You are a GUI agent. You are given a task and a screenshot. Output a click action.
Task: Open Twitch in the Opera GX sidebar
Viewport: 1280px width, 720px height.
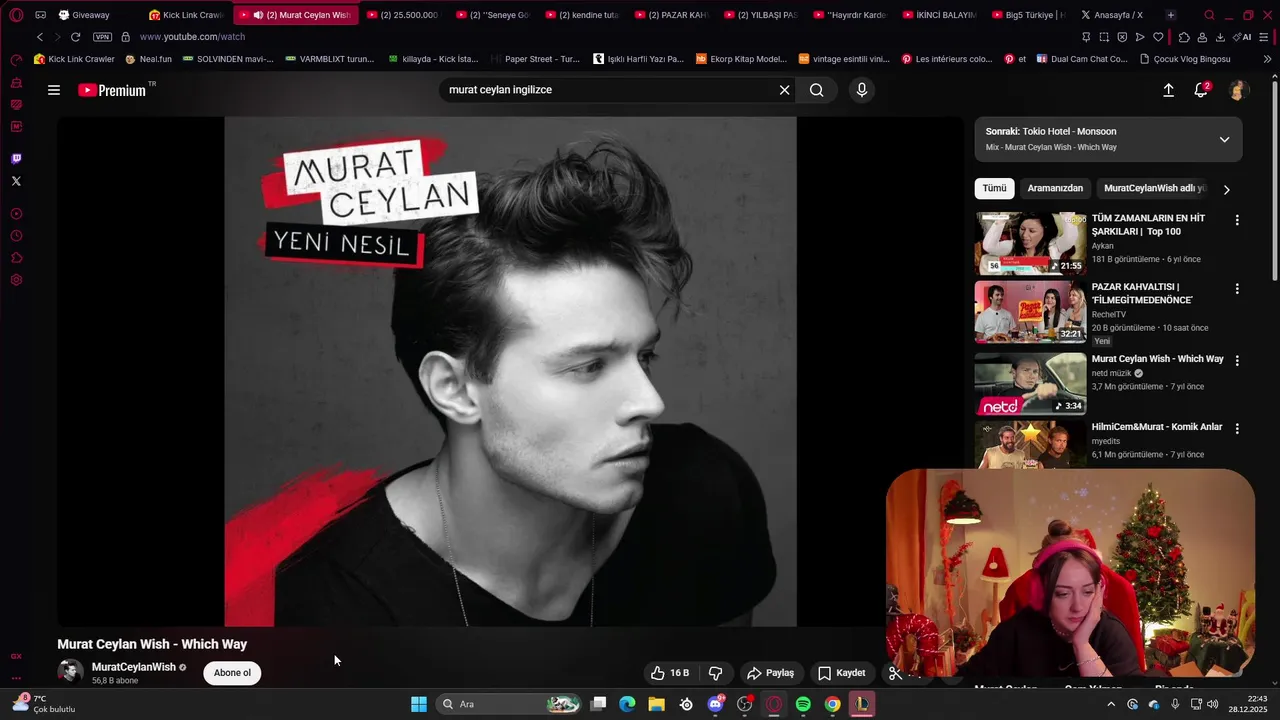[16, 158]
